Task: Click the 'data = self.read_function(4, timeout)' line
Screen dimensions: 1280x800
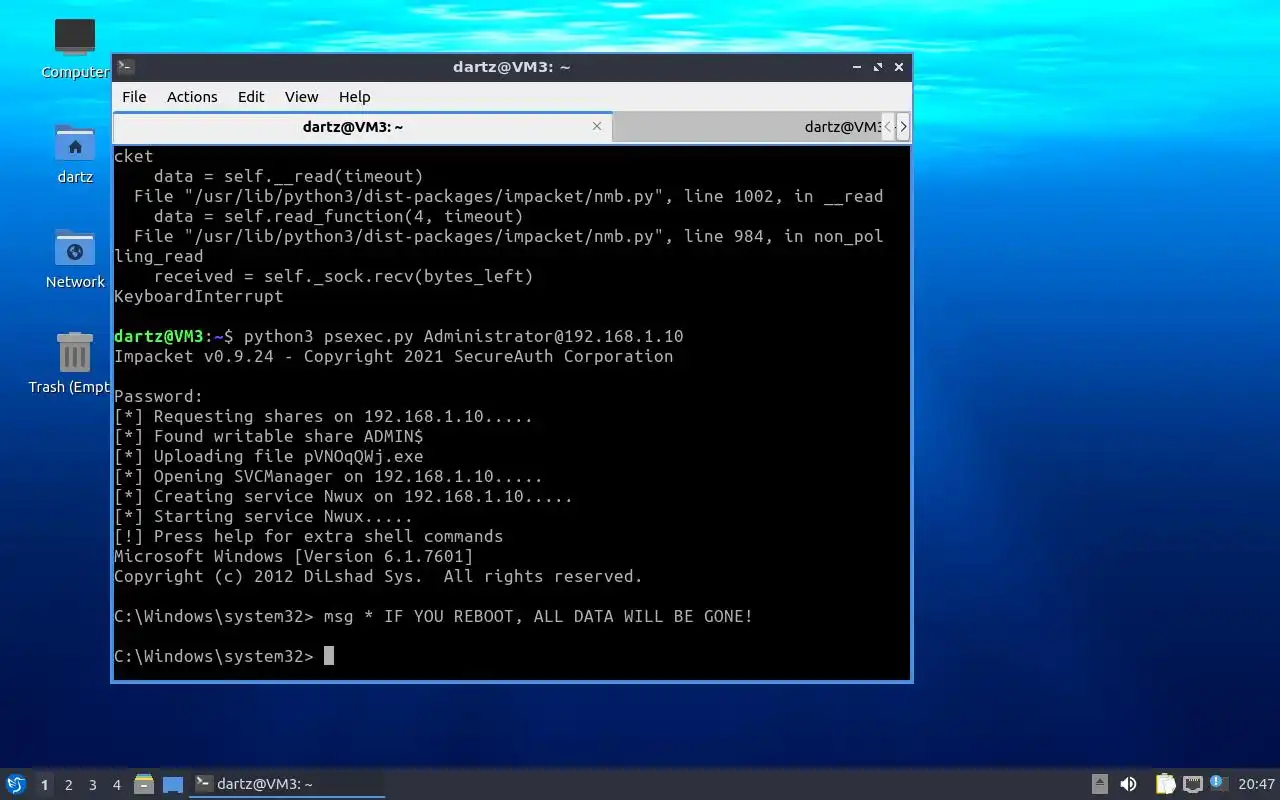Action: point(339,216)
